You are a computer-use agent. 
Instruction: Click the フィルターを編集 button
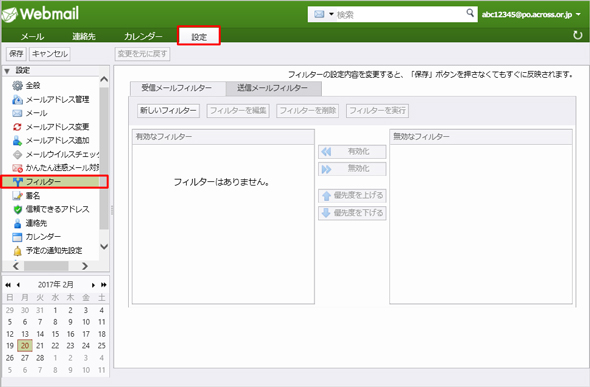(x=238, y=111)
